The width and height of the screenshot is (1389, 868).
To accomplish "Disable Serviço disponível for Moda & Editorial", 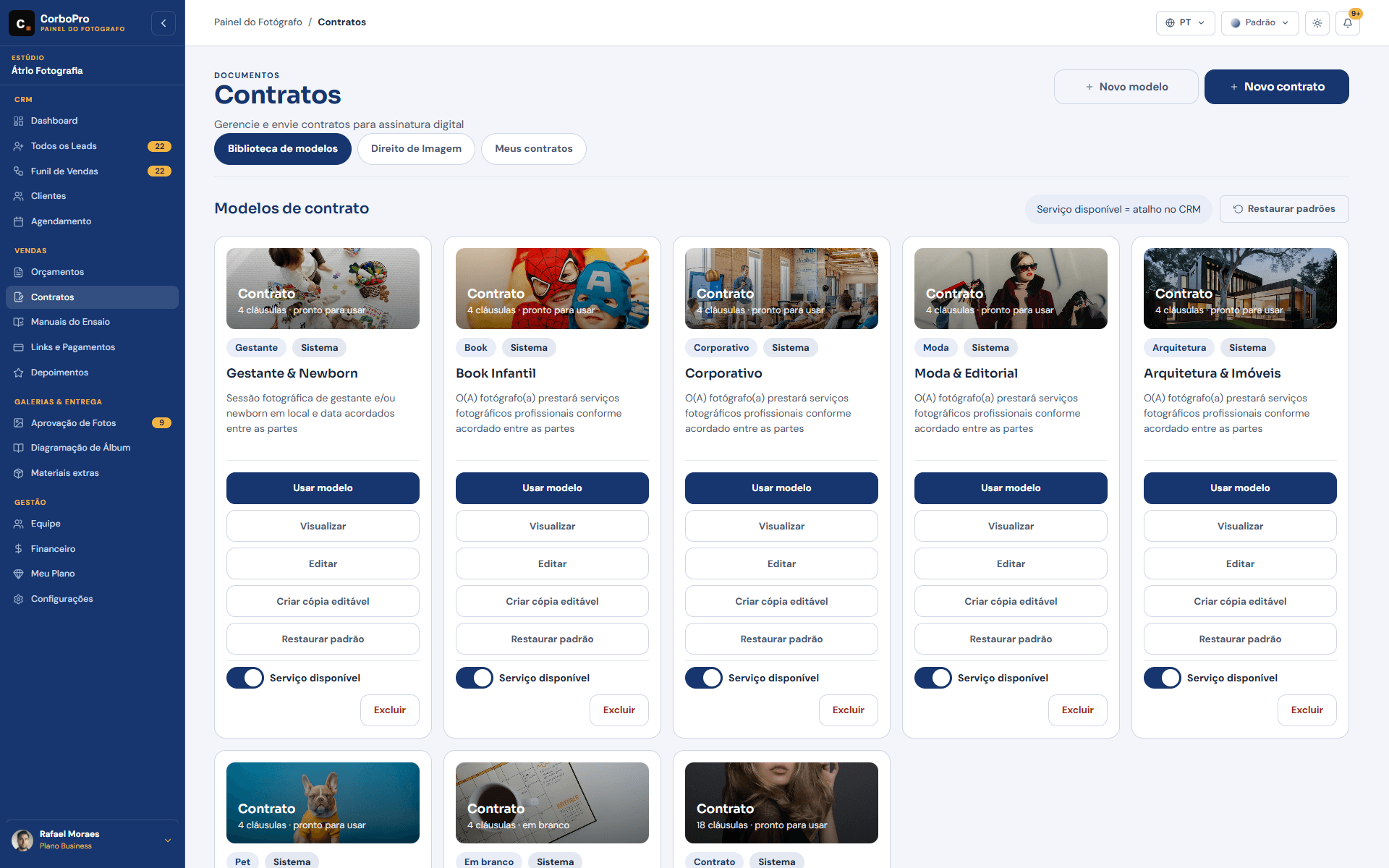I will tap(933, 678).
